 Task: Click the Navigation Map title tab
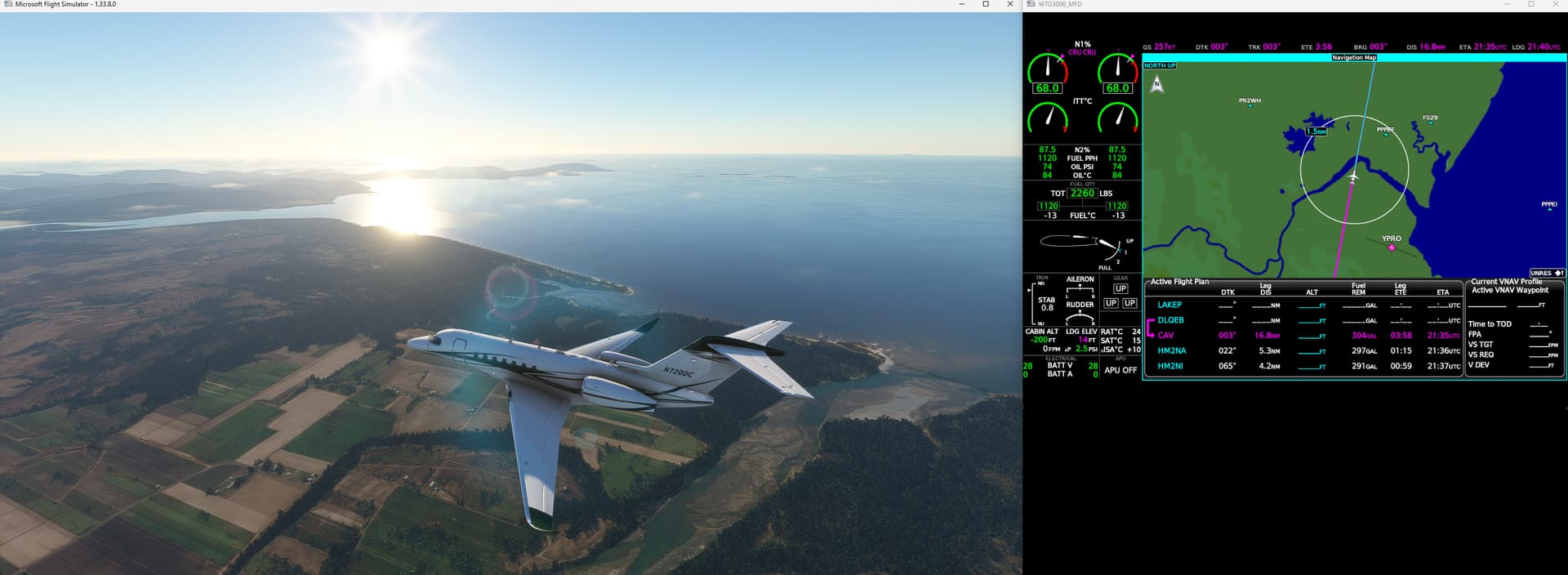[x=1354, y=57]
